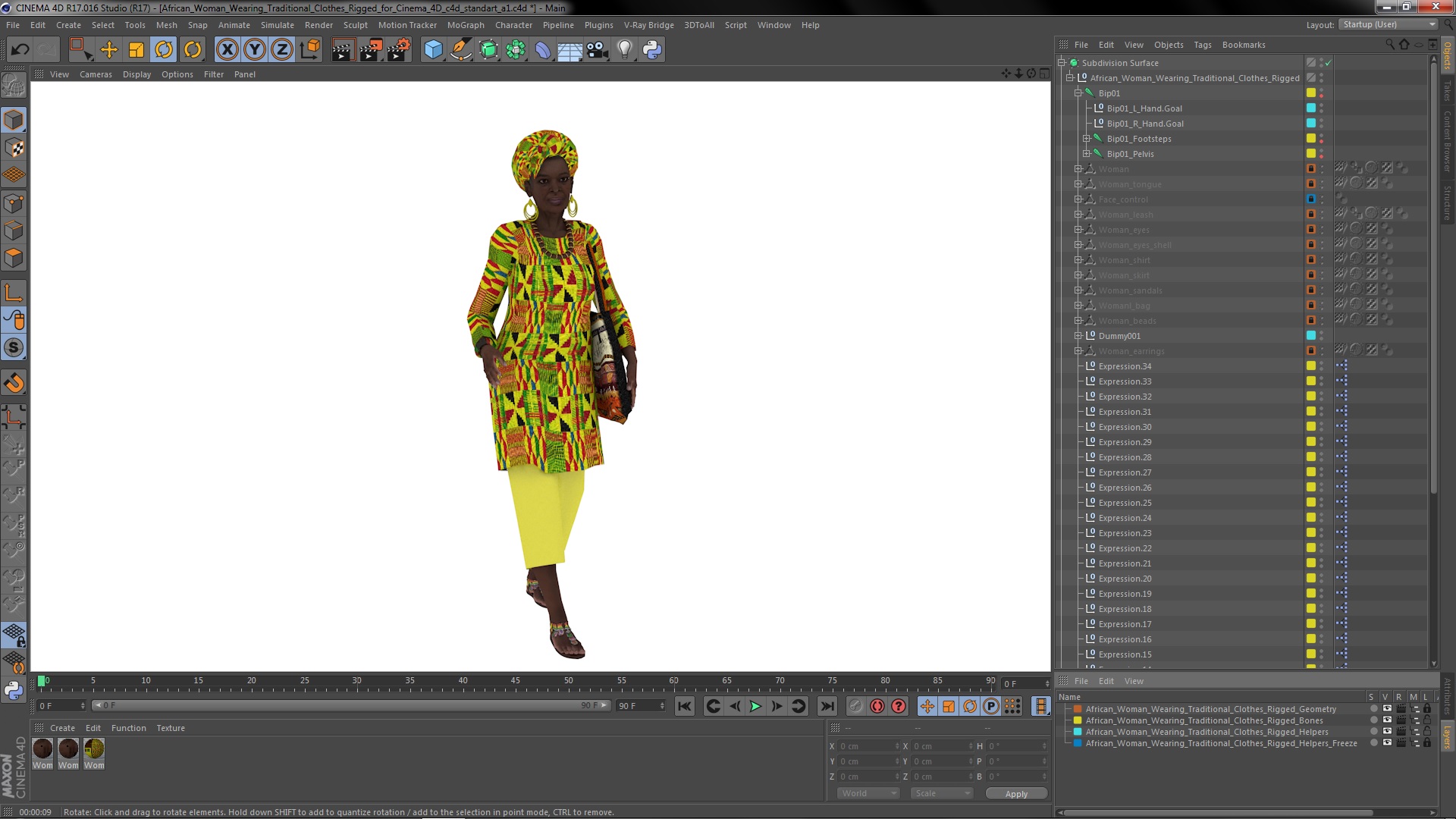Select the Rotate tool
Image resolution: width=1456 pixels, height=819 pixels.
click(x=164, y=50)
